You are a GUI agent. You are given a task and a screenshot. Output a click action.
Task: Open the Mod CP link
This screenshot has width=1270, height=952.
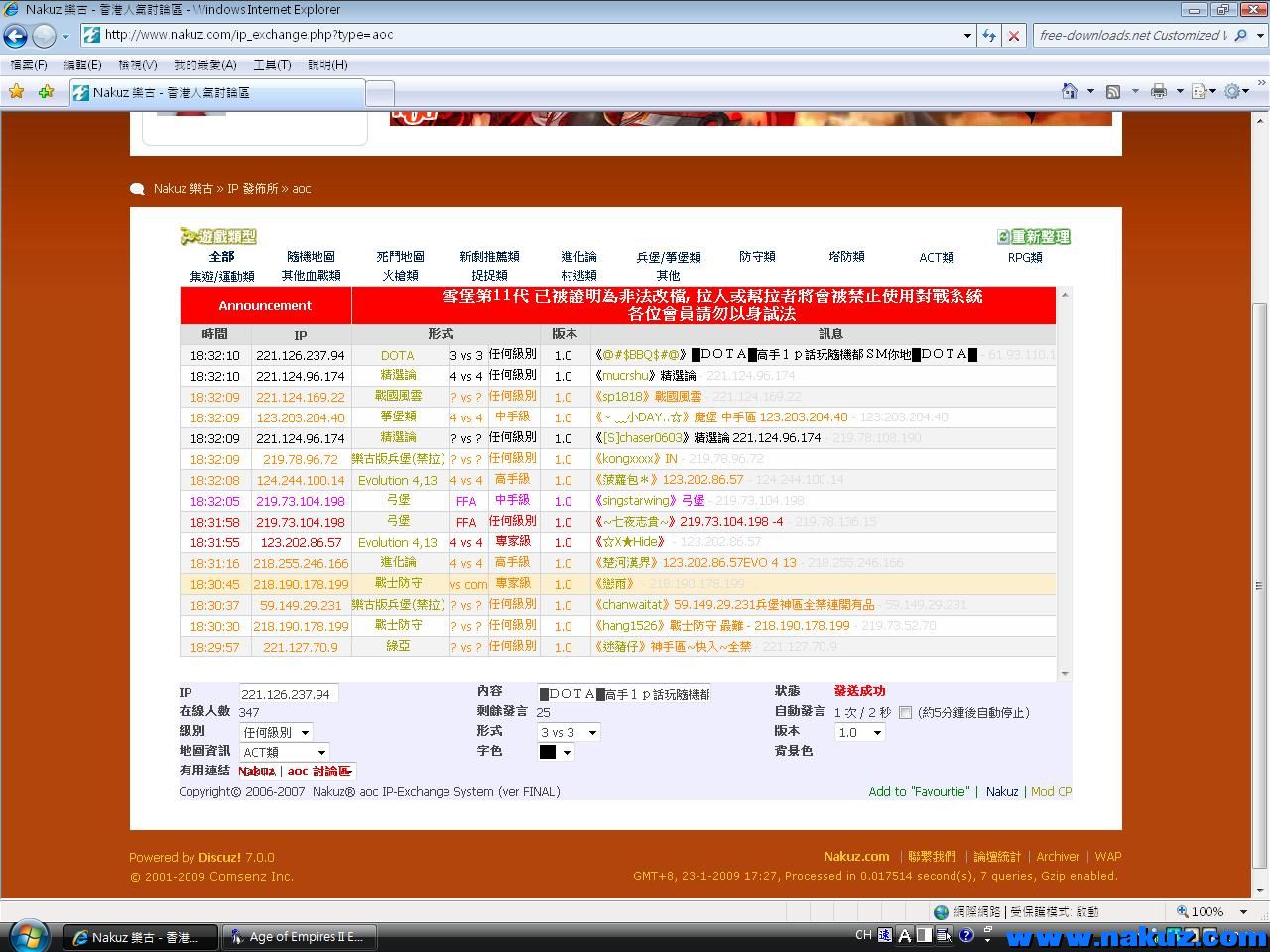click(1051, 791)
